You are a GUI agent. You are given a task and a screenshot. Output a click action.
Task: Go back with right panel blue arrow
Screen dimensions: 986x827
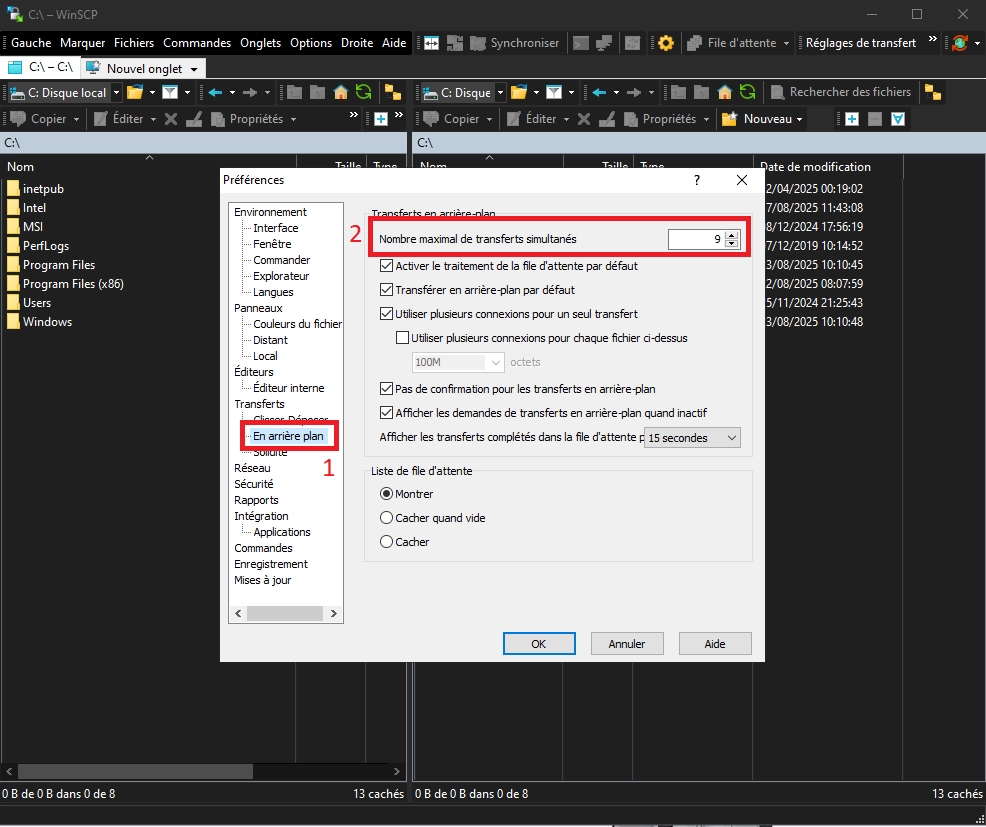[599, 92]
